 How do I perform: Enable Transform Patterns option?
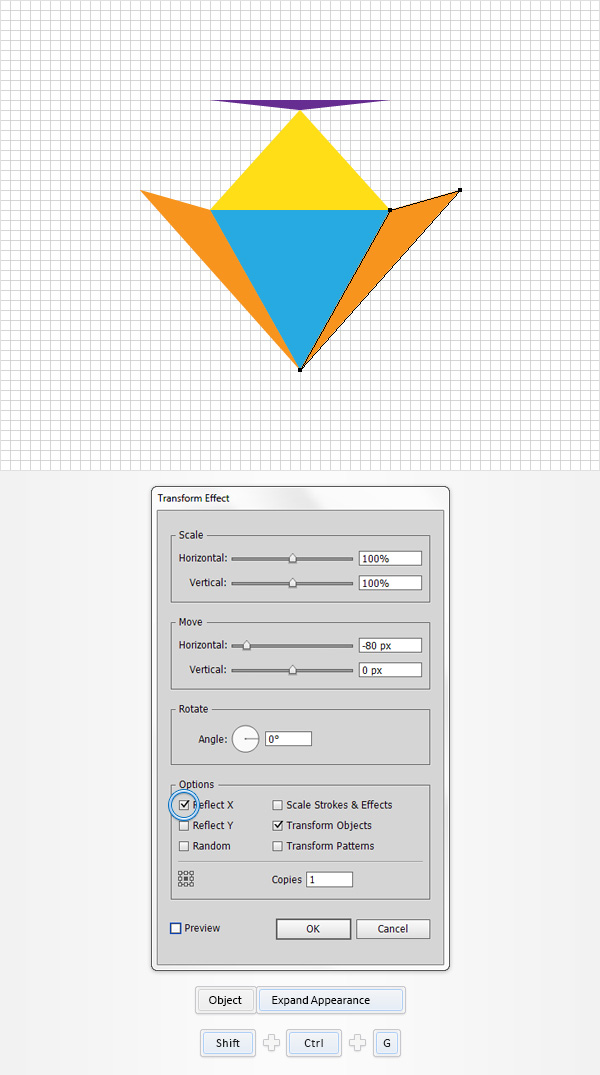(278, 846)
